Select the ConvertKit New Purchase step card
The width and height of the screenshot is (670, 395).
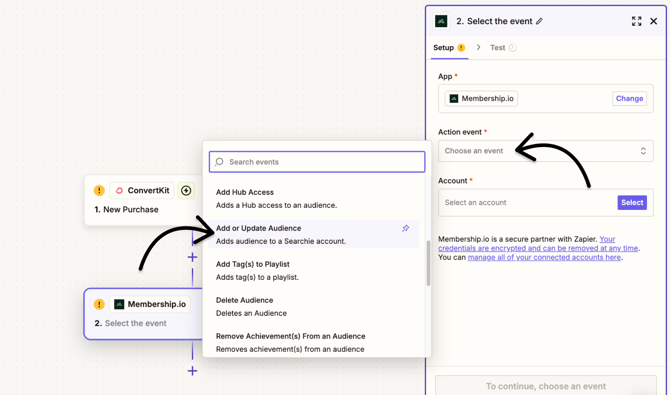point(143,200)
